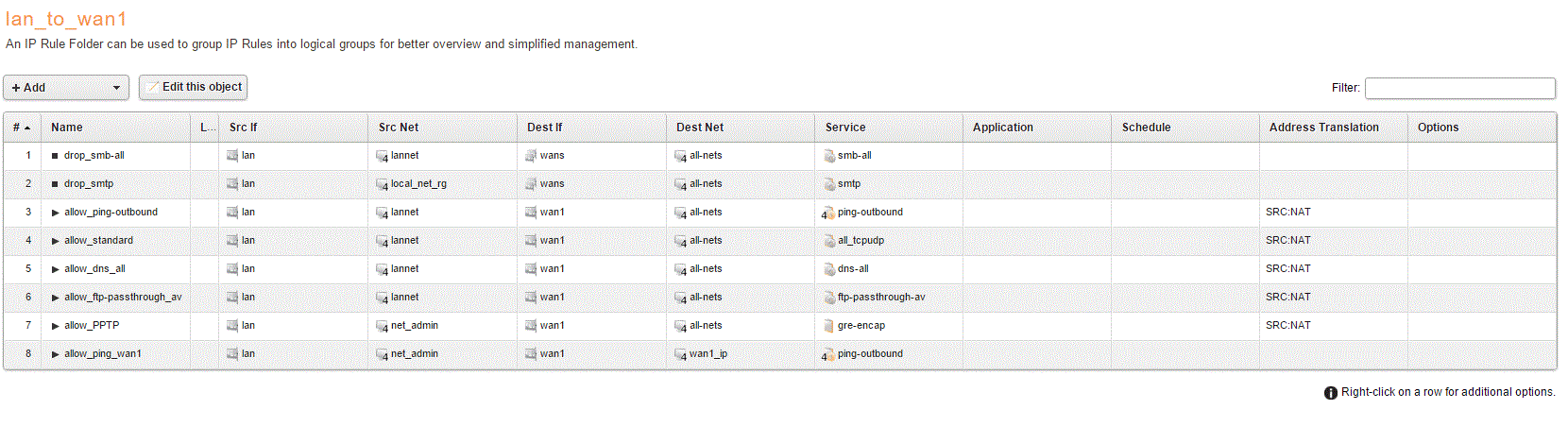Click the lan interface icon in drop_smb-all row
Viewport: 1568px width, 427px height.
232,156
